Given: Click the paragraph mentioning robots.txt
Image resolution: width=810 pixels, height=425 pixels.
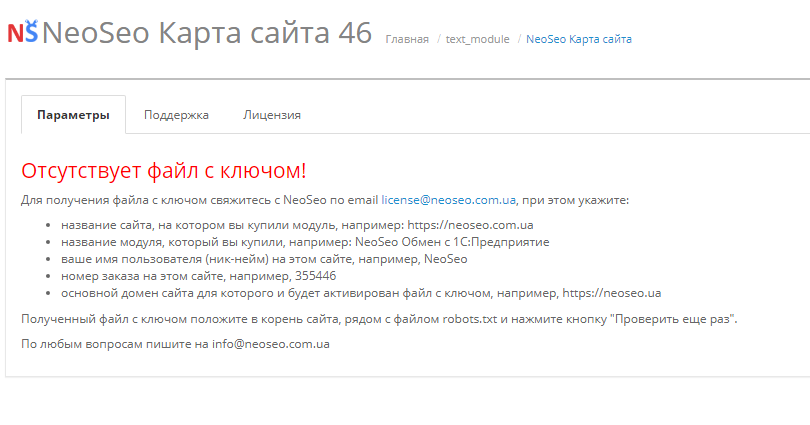Looking at the screenshot, I should pos(379,319).
